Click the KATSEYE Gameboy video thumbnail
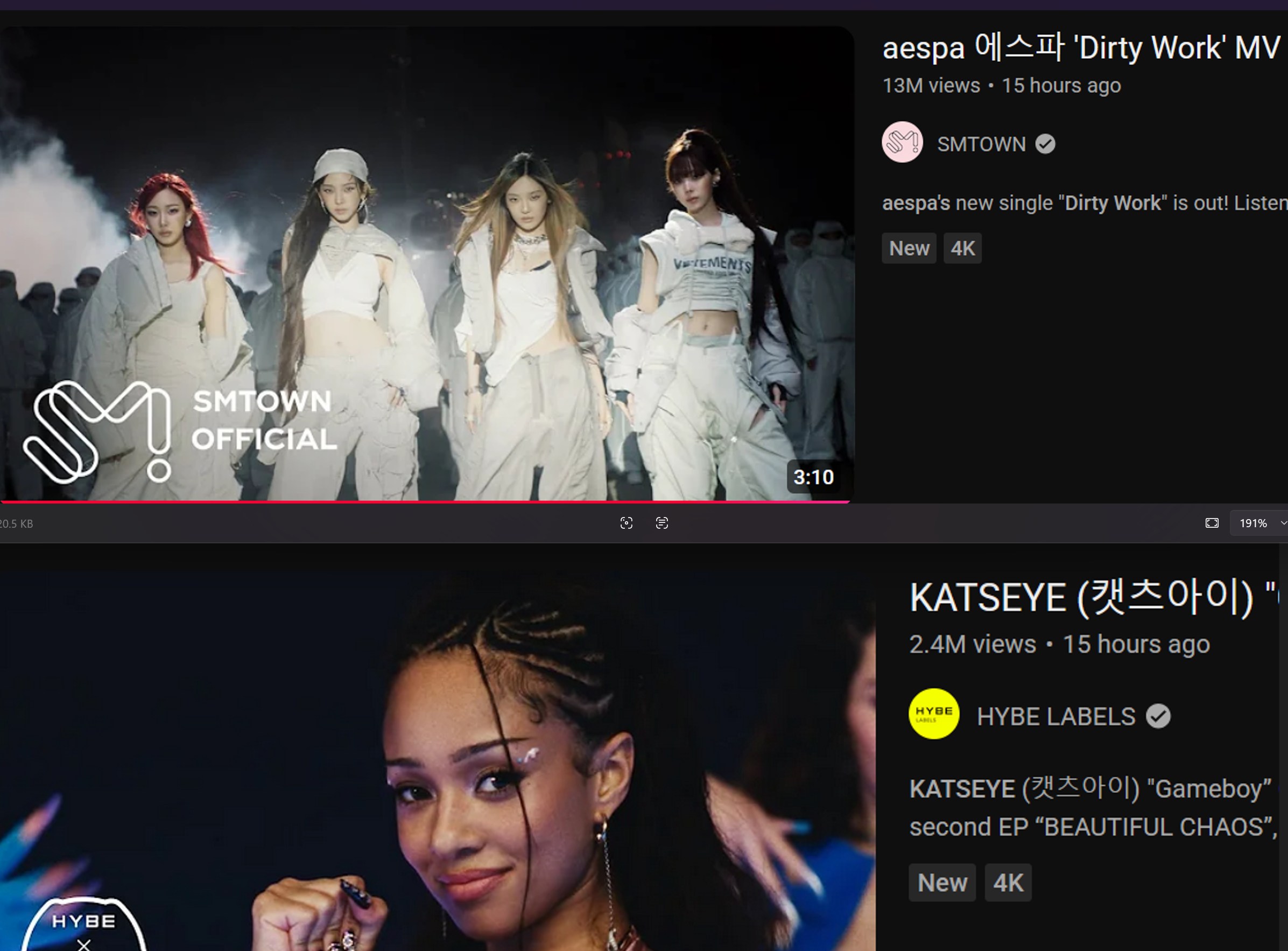The image size is (1288, 951). point(438,761)
